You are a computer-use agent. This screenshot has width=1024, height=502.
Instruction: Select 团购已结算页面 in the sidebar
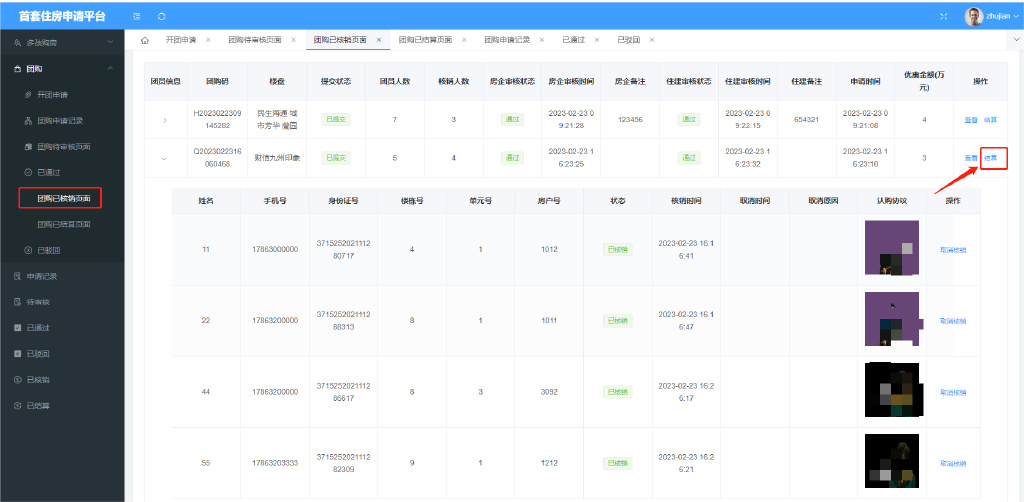click(62, 224)
